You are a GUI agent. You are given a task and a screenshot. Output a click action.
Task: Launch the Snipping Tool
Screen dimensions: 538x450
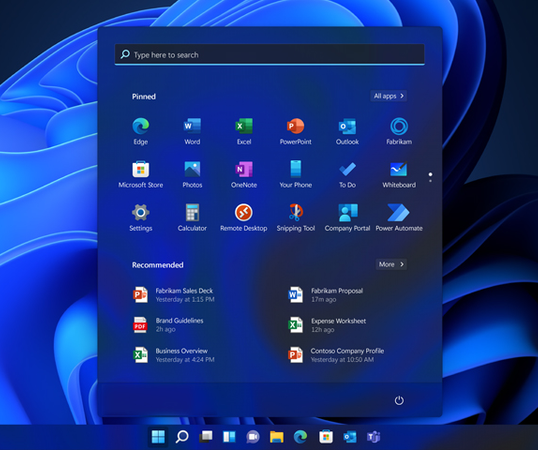[x=295, y=217]
